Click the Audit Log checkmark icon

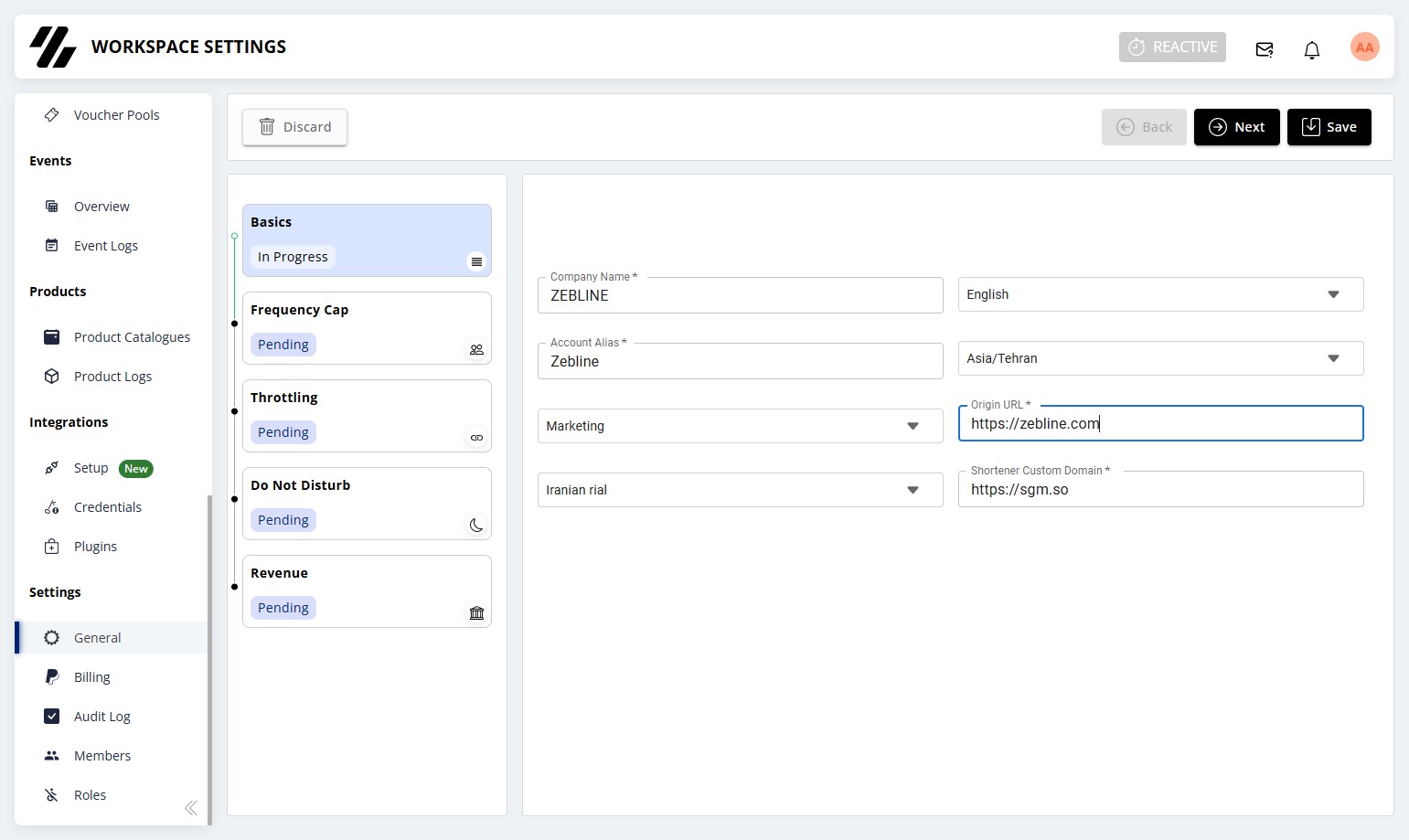coord(52,717)
